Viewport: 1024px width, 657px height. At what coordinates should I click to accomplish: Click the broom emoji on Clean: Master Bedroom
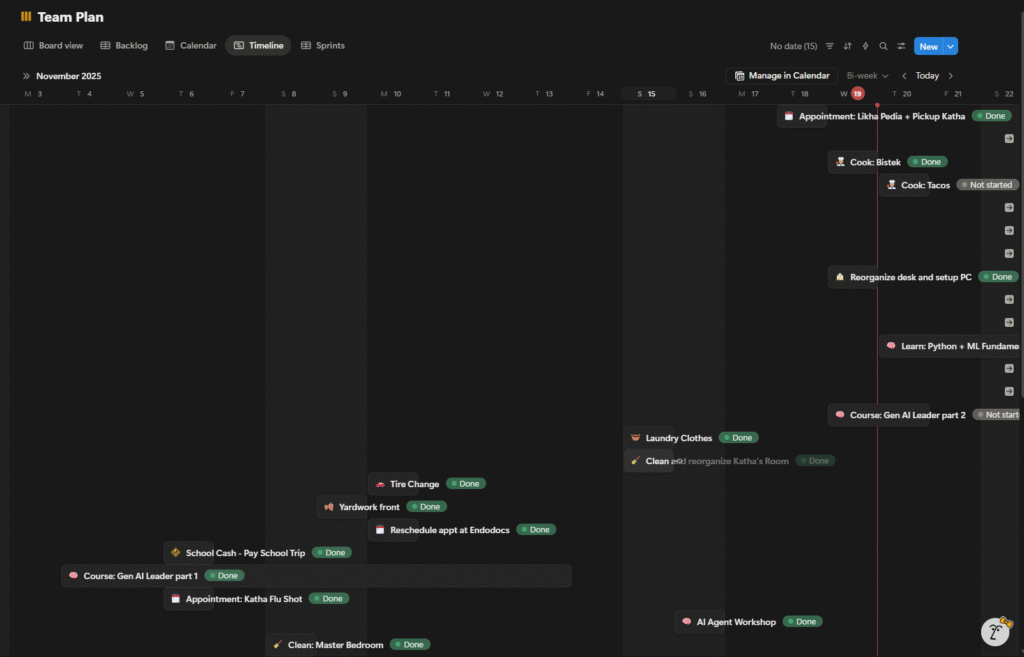(x=277, y=644)
